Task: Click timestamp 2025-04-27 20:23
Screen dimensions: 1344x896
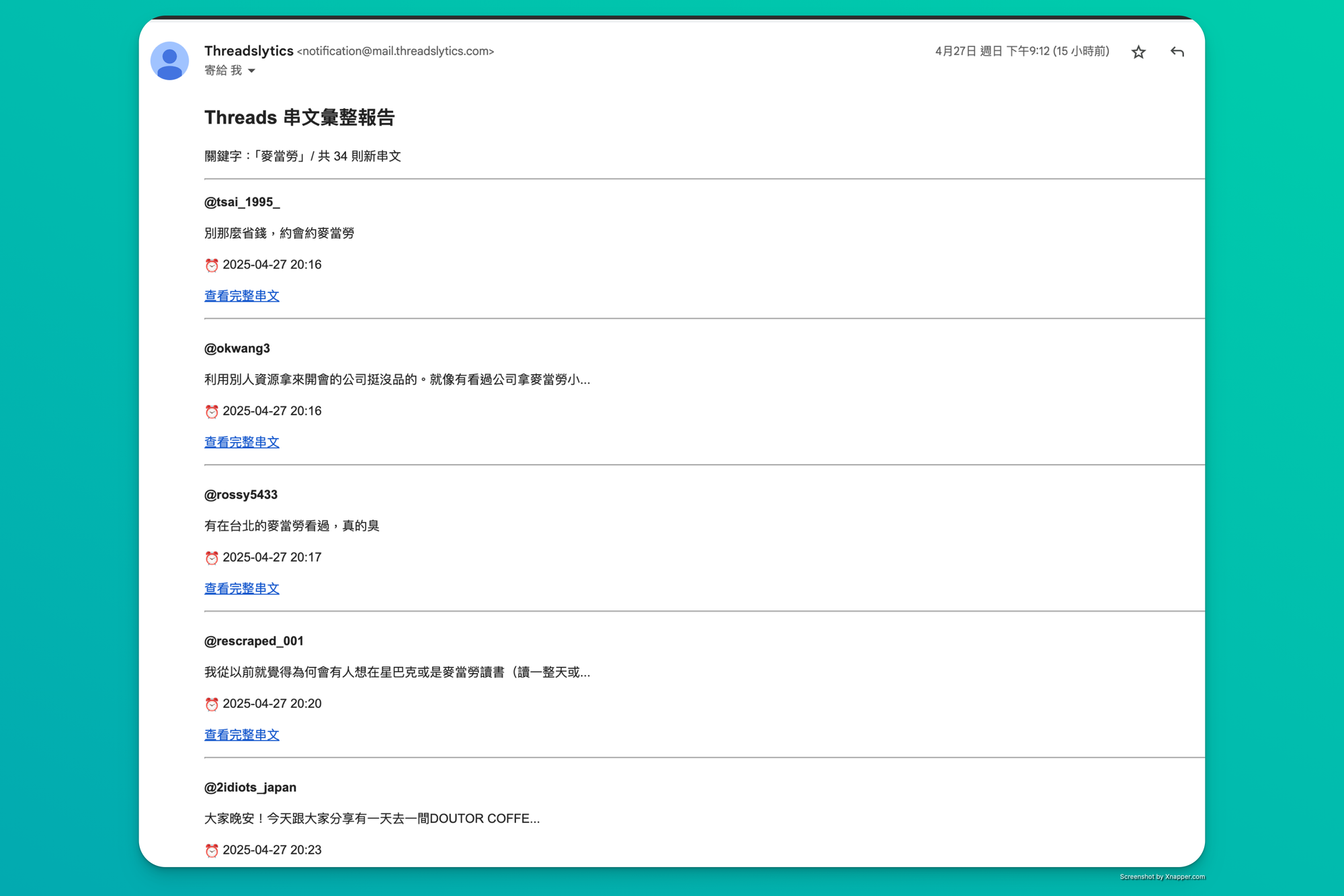Action: click(x=272, y=850)
